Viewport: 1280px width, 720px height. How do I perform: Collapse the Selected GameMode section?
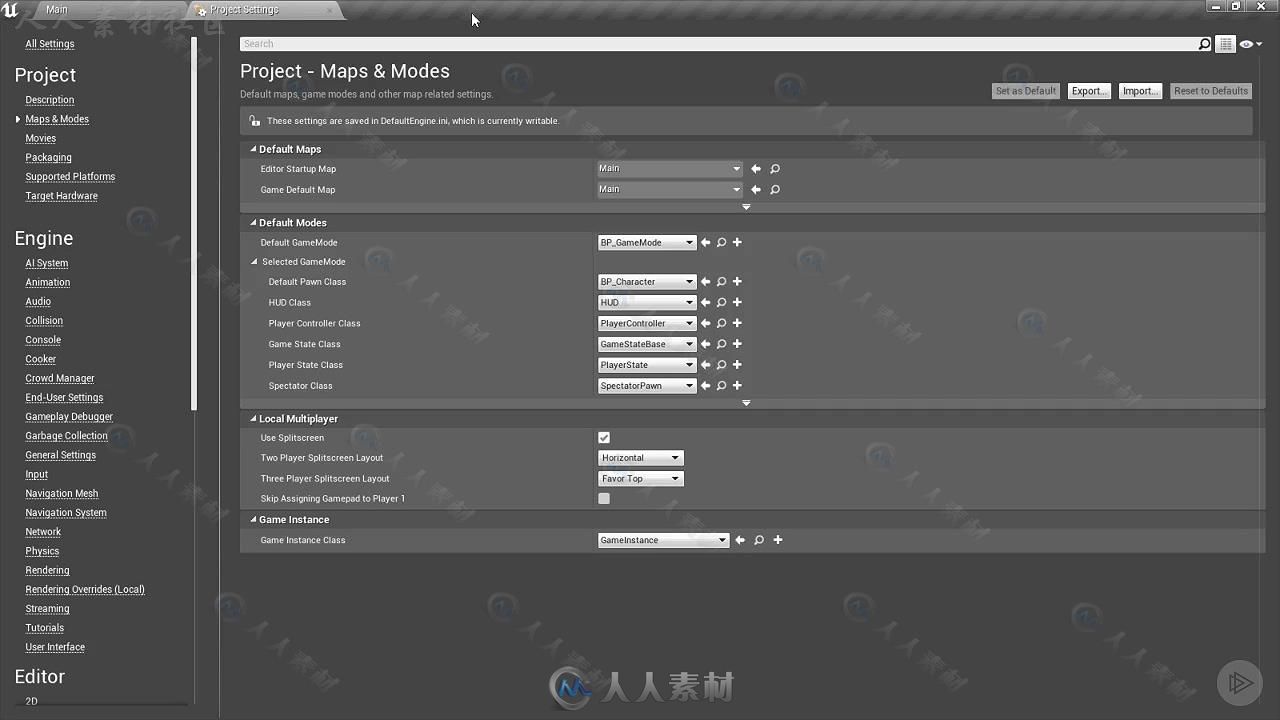coord(254,262)
